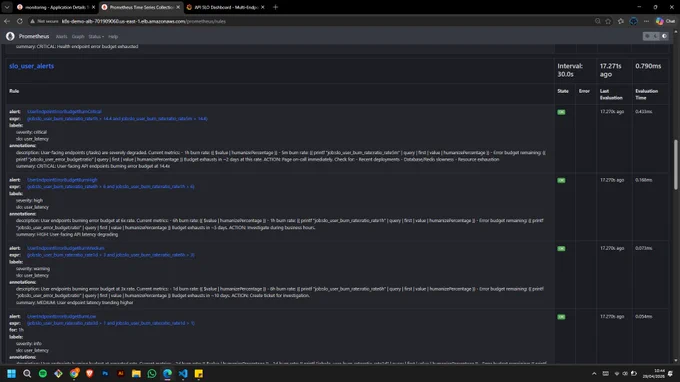
Task: Open the Help page in navbar
Action: point(113,37)
